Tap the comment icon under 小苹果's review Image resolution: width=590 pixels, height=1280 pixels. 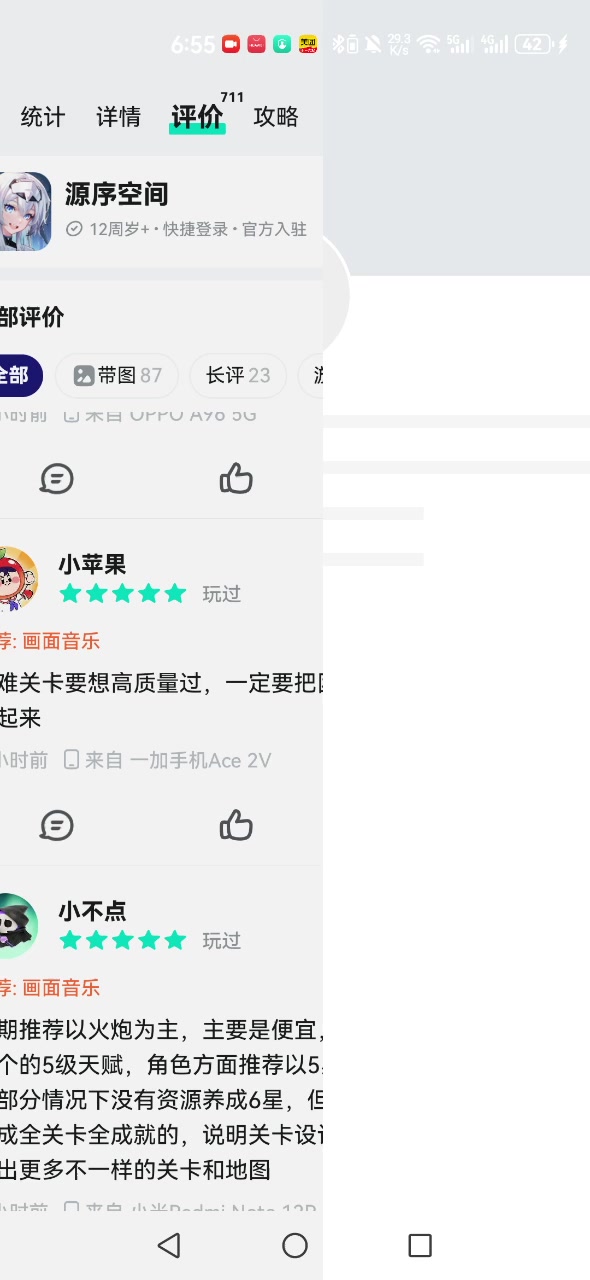point(57,826)
